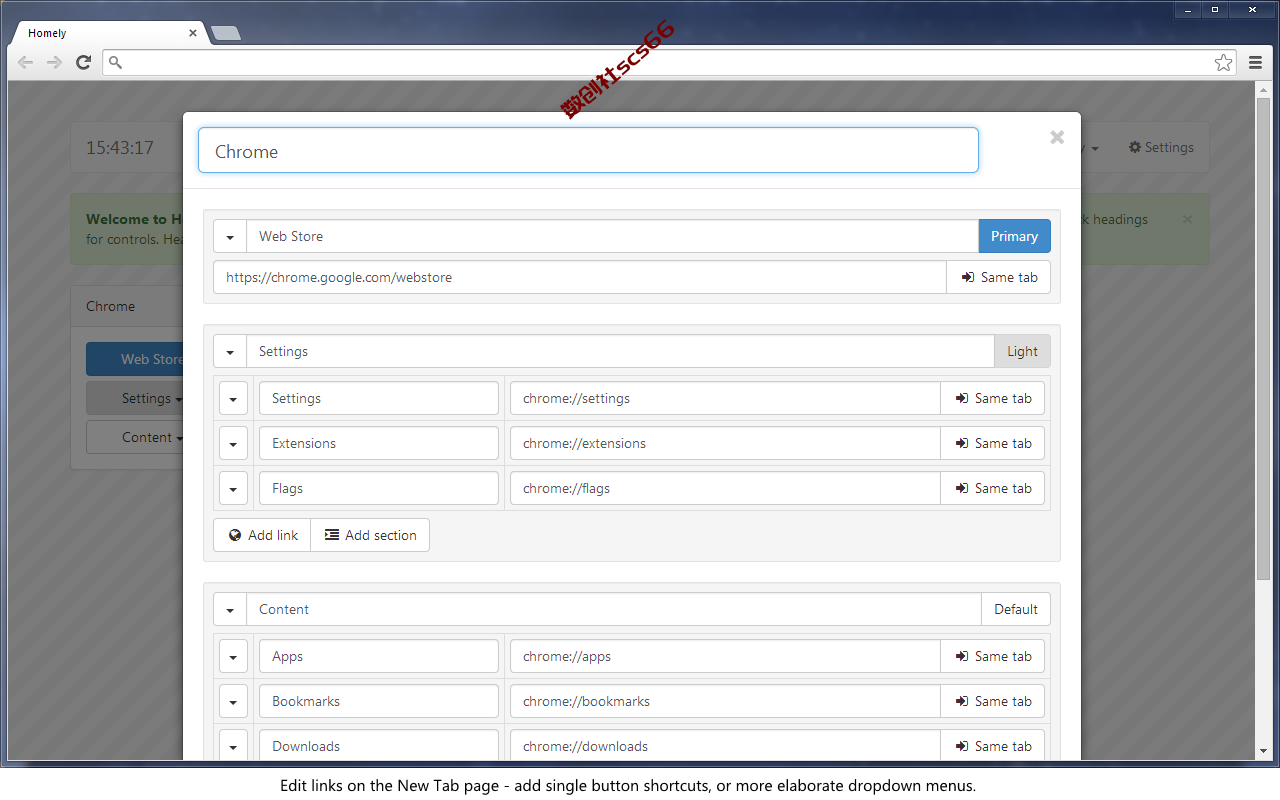Screen dimensions: 1280x800
Task: Toggle Same tab for chrome://settings
Action: click(992, 398)
